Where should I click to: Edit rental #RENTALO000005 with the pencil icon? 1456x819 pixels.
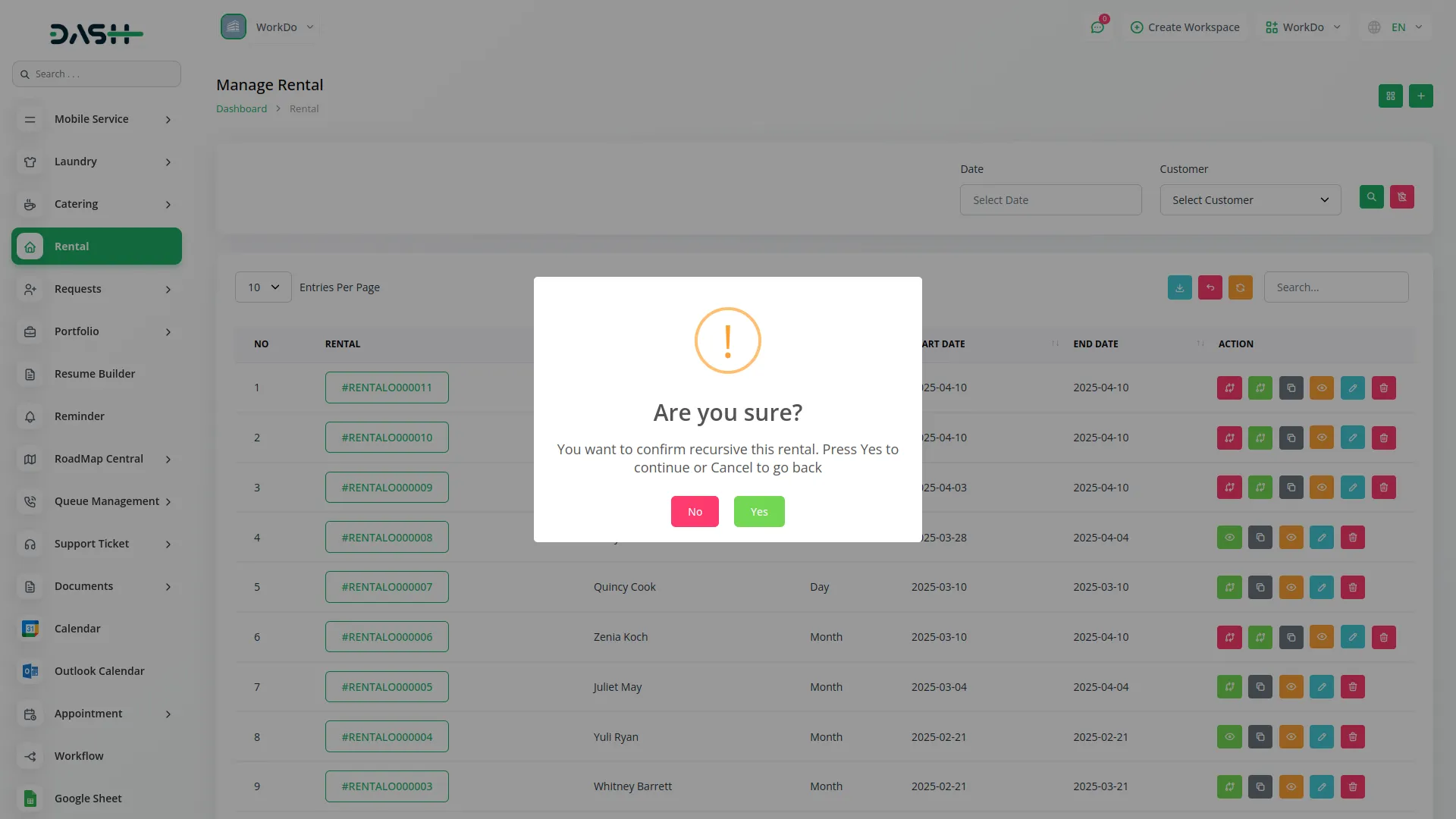[x=1322, y=686]
